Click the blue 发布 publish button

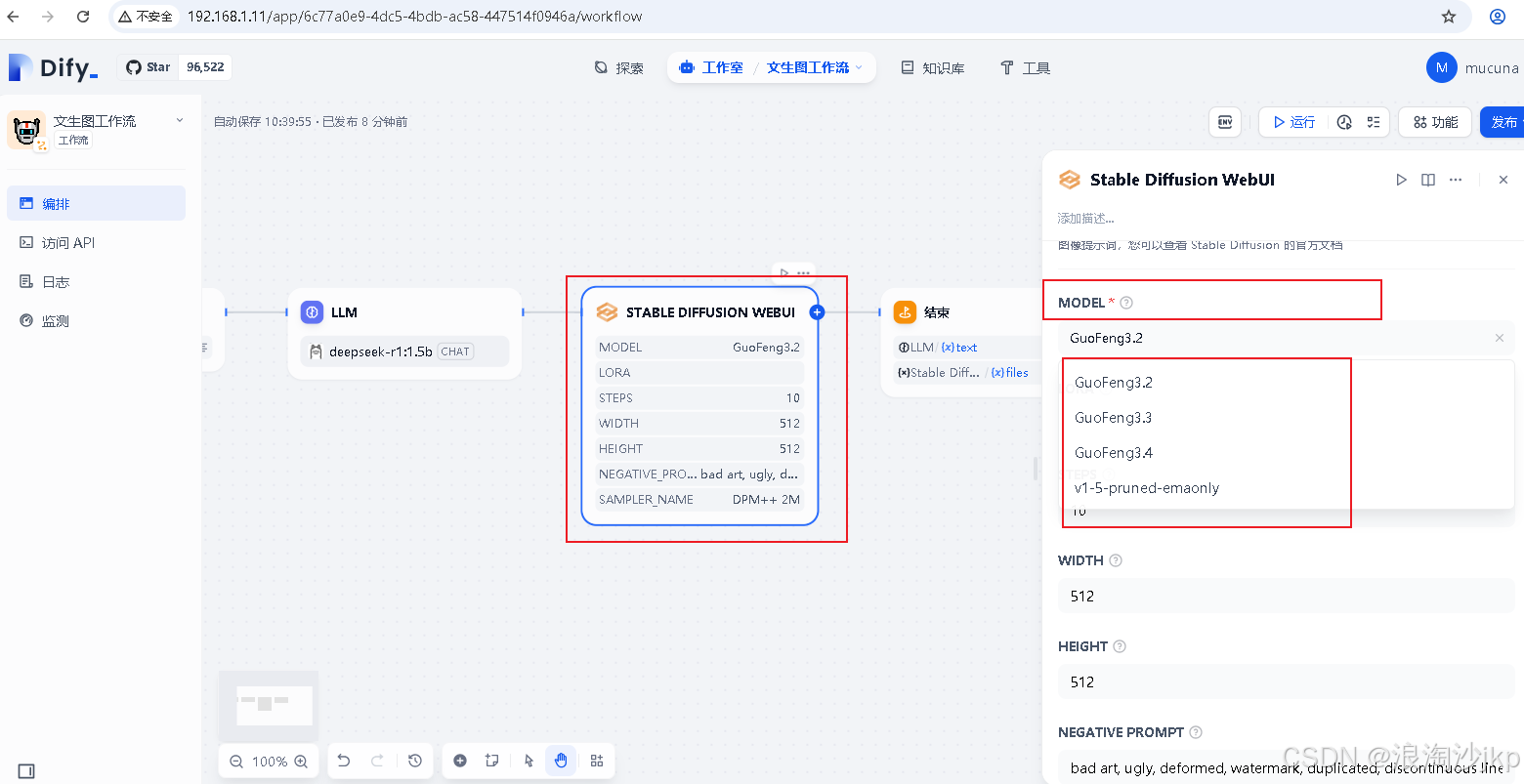pyautogui.click(x=1503, y=122)
